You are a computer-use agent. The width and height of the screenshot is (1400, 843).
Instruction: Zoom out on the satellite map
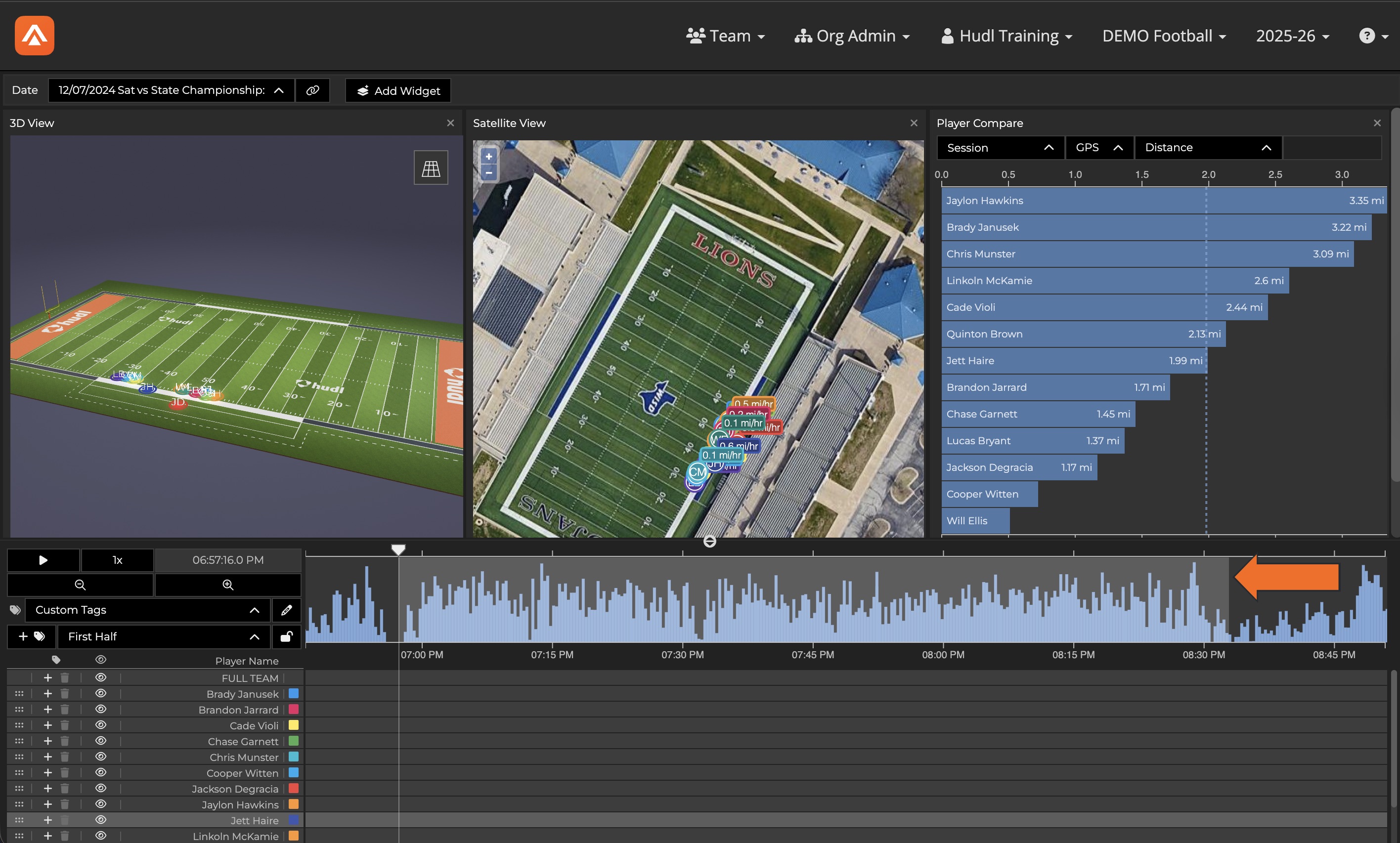[488, 172]
